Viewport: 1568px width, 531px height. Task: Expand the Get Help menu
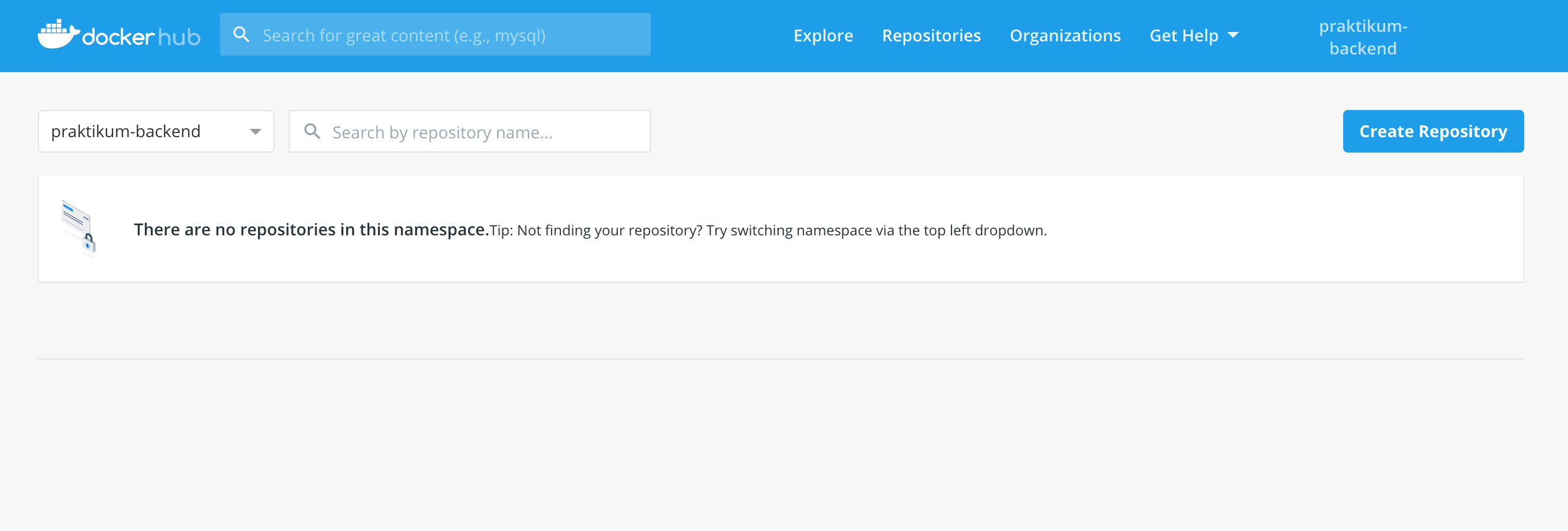coord(1193,35)
